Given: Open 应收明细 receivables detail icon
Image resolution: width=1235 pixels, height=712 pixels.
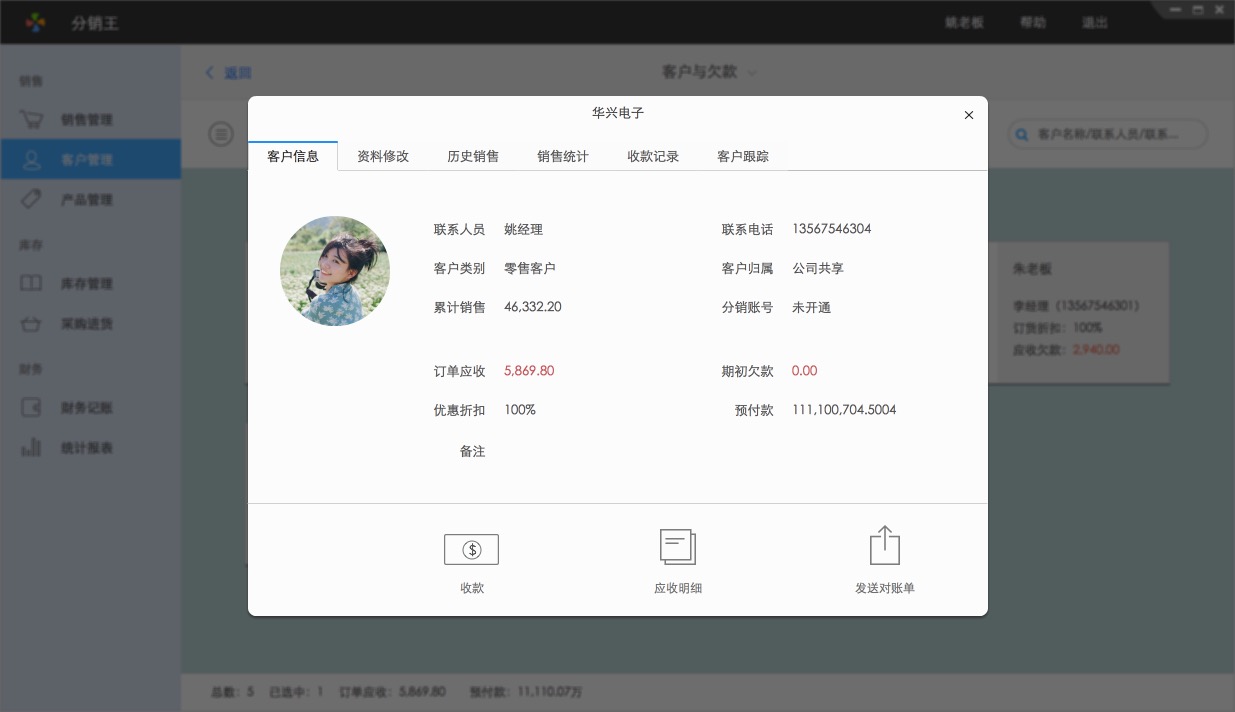Looking at the screenshot, I should coord(677,547).
